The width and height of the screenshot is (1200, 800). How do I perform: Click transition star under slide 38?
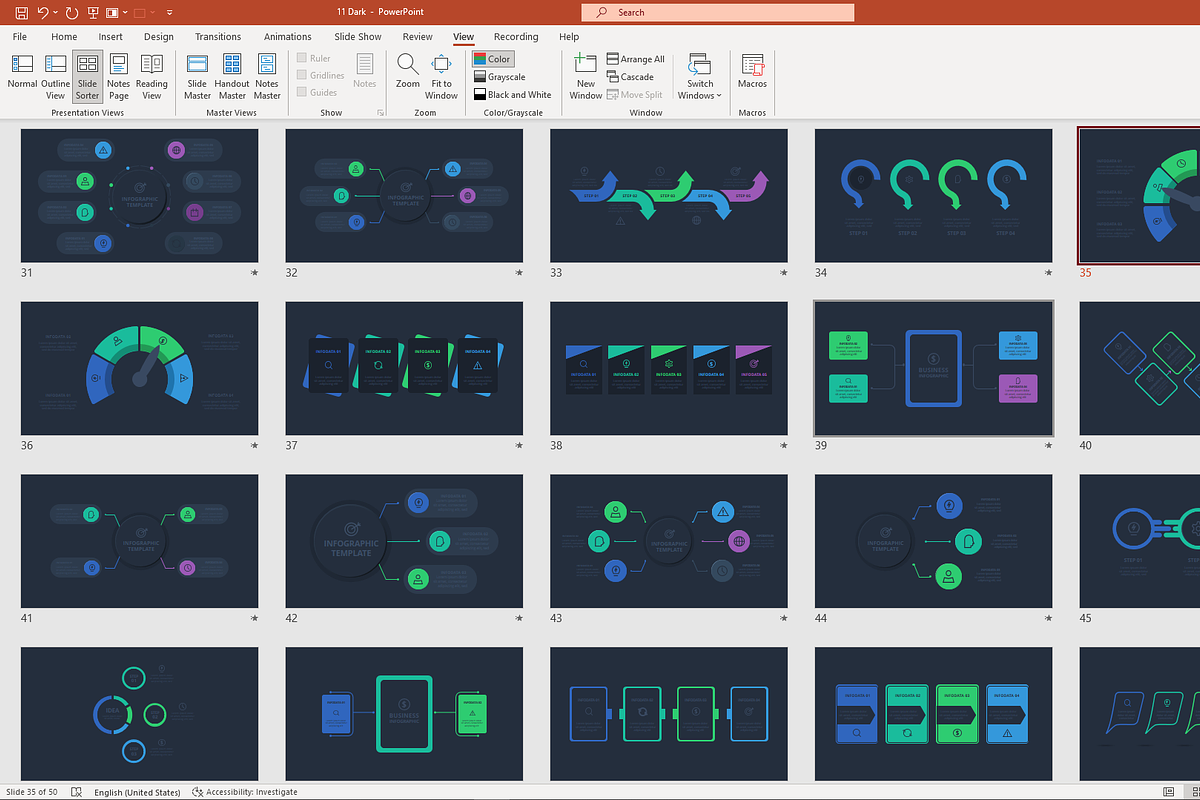click(783, 445)
